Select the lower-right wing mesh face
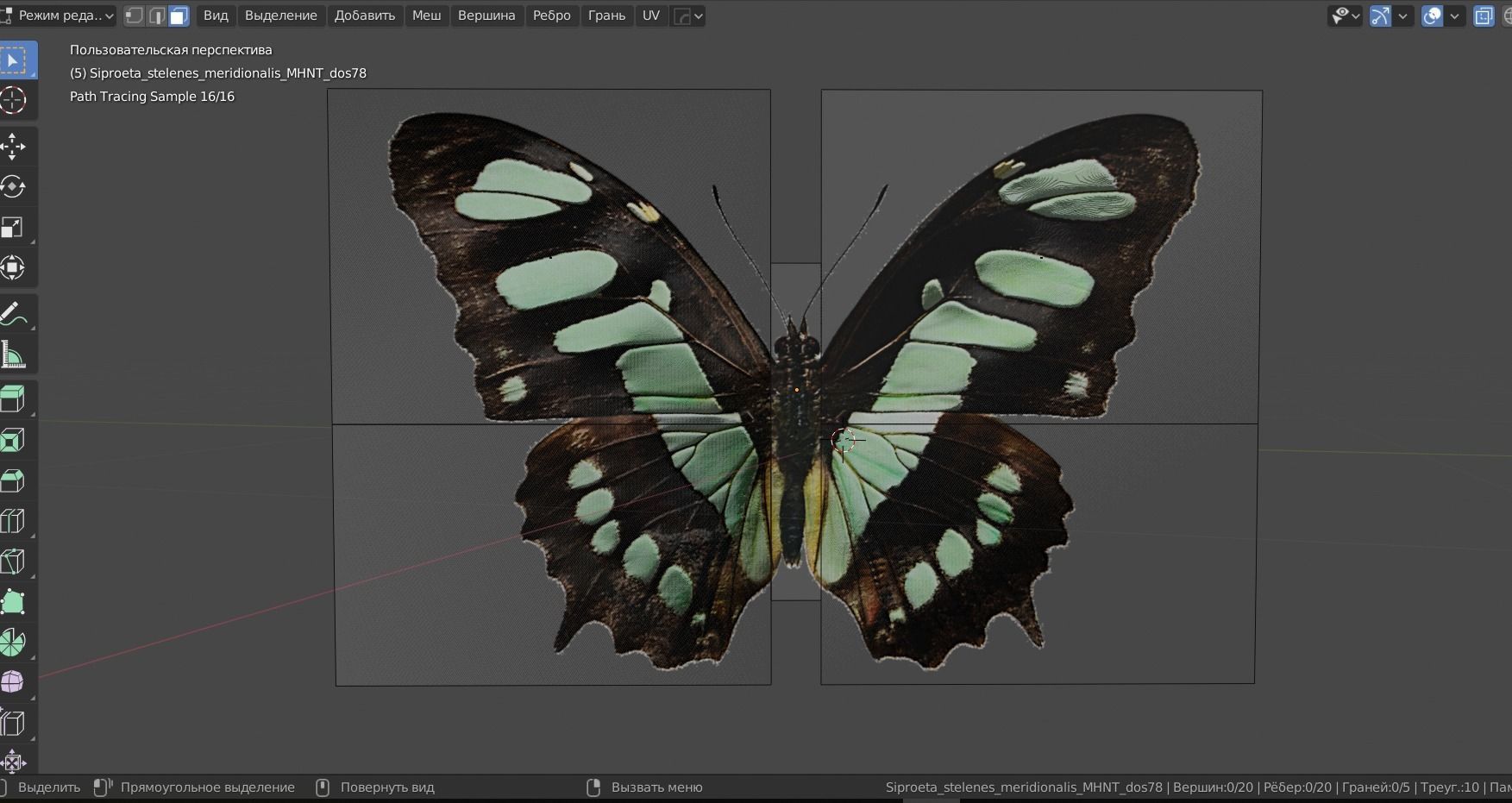 [x=1038, y=553]
